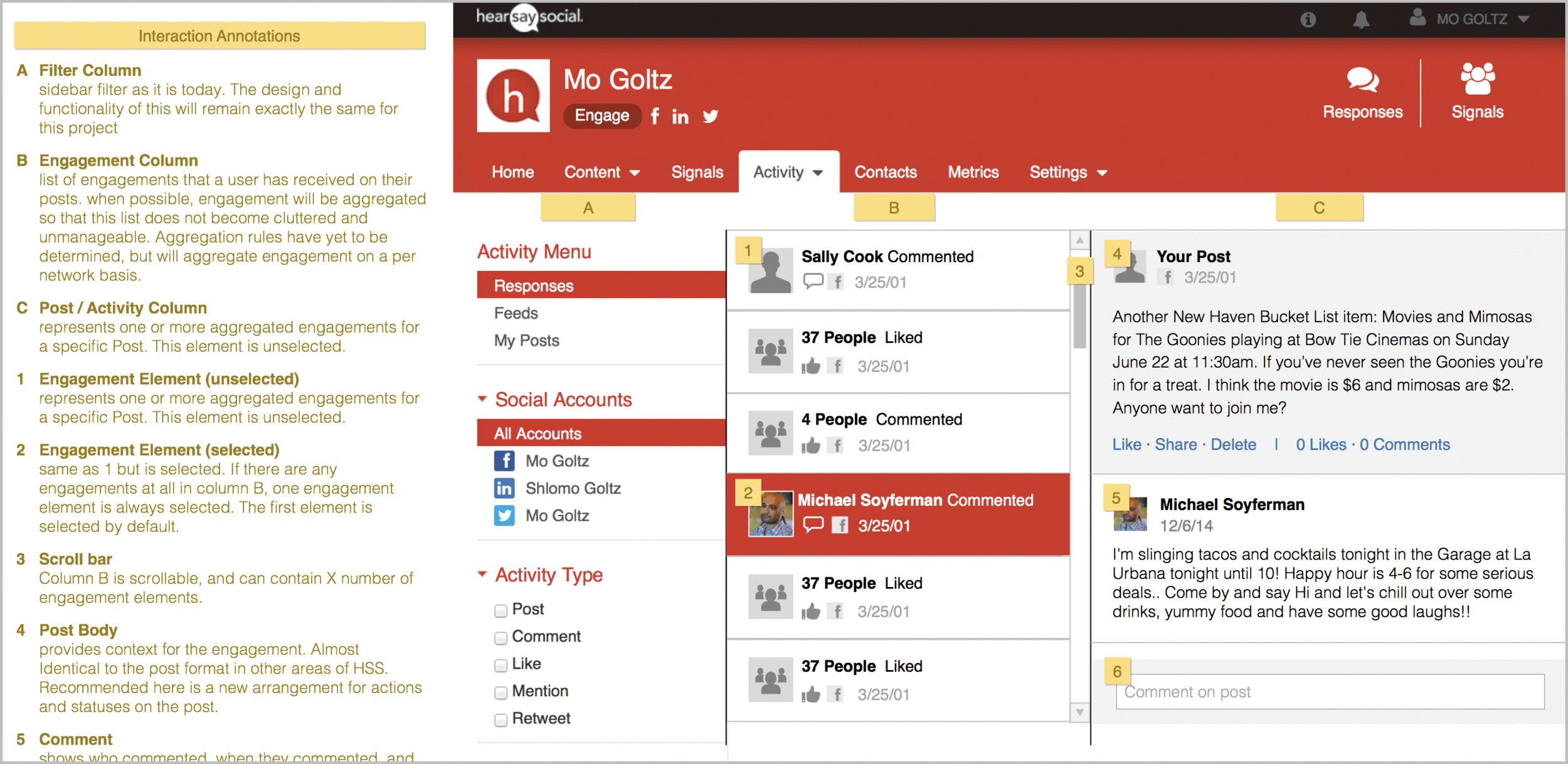
Task: Select My Posts in Activity Menu
Action: (x=526, y=341)
